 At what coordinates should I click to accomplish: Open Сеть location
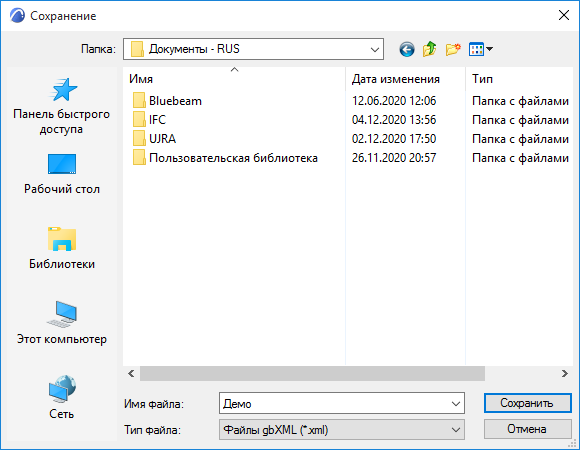(62, 397)
